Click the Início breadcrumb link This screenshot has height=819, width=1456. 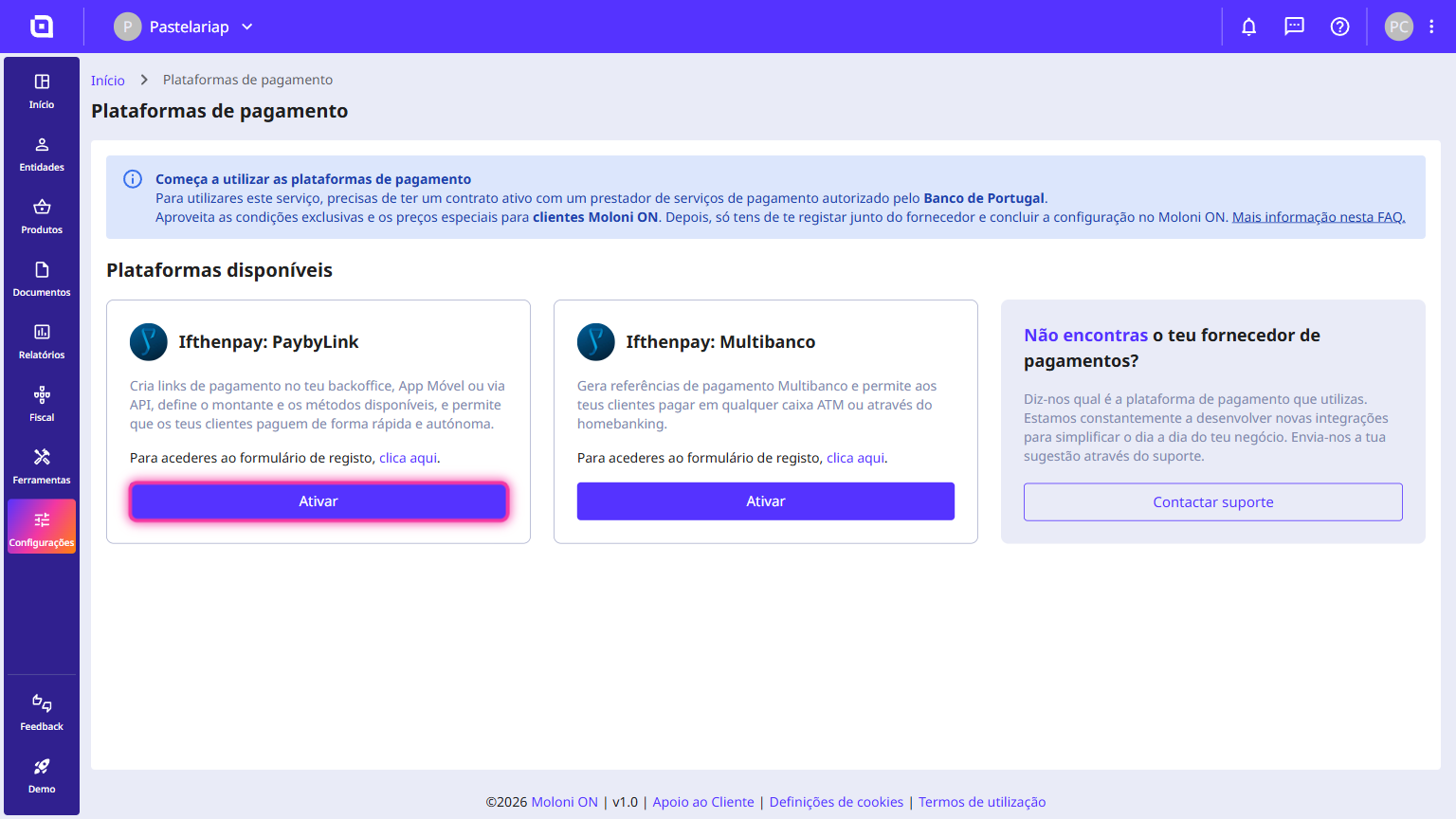click(x=108, y=81)
